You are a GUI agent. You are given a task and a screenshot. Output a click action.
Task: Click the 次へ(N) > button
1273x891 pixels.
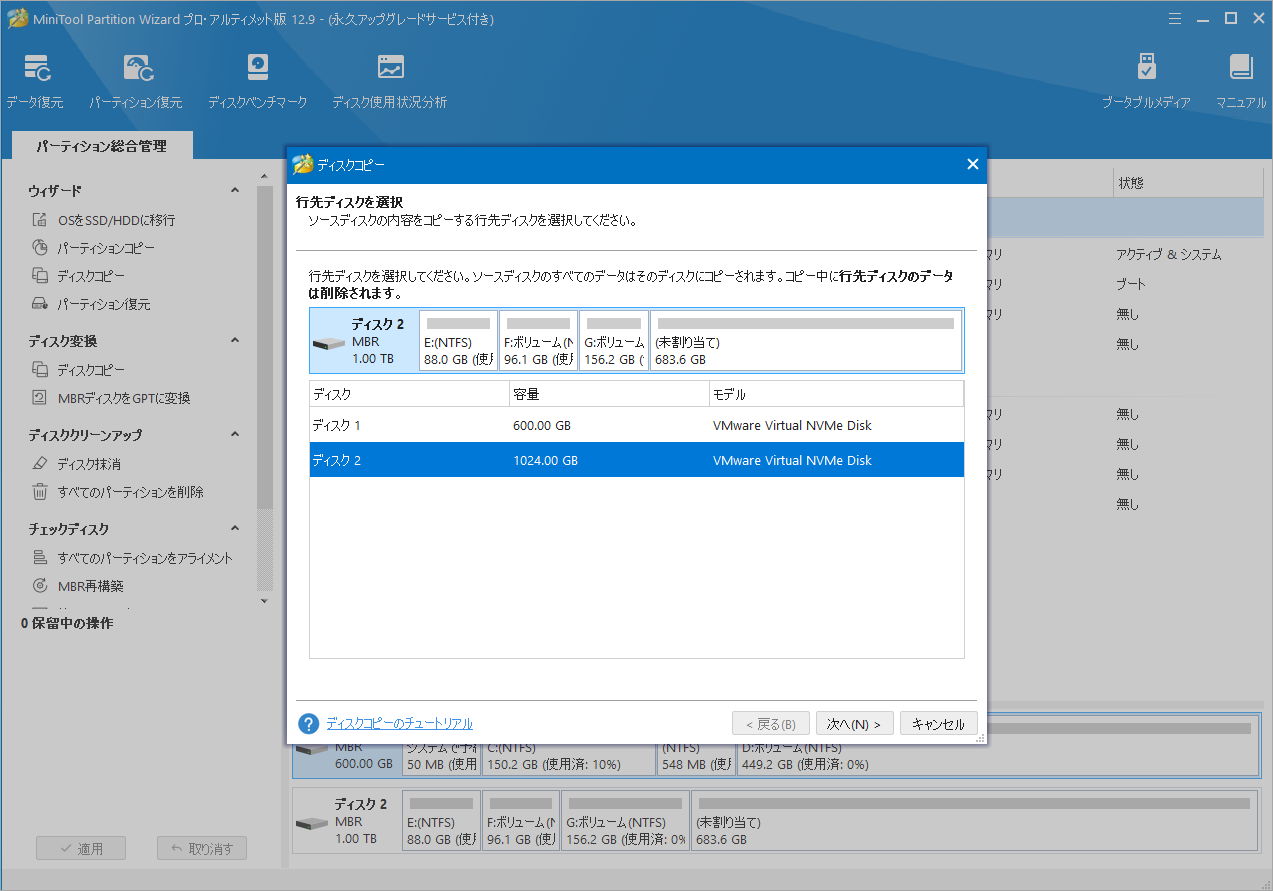click(854, 724)
